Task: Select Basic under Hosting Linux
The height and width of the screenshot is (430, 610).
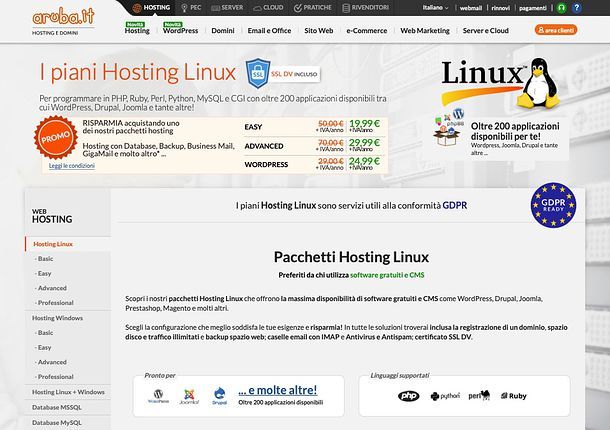Action: click(x=46, y=259)
